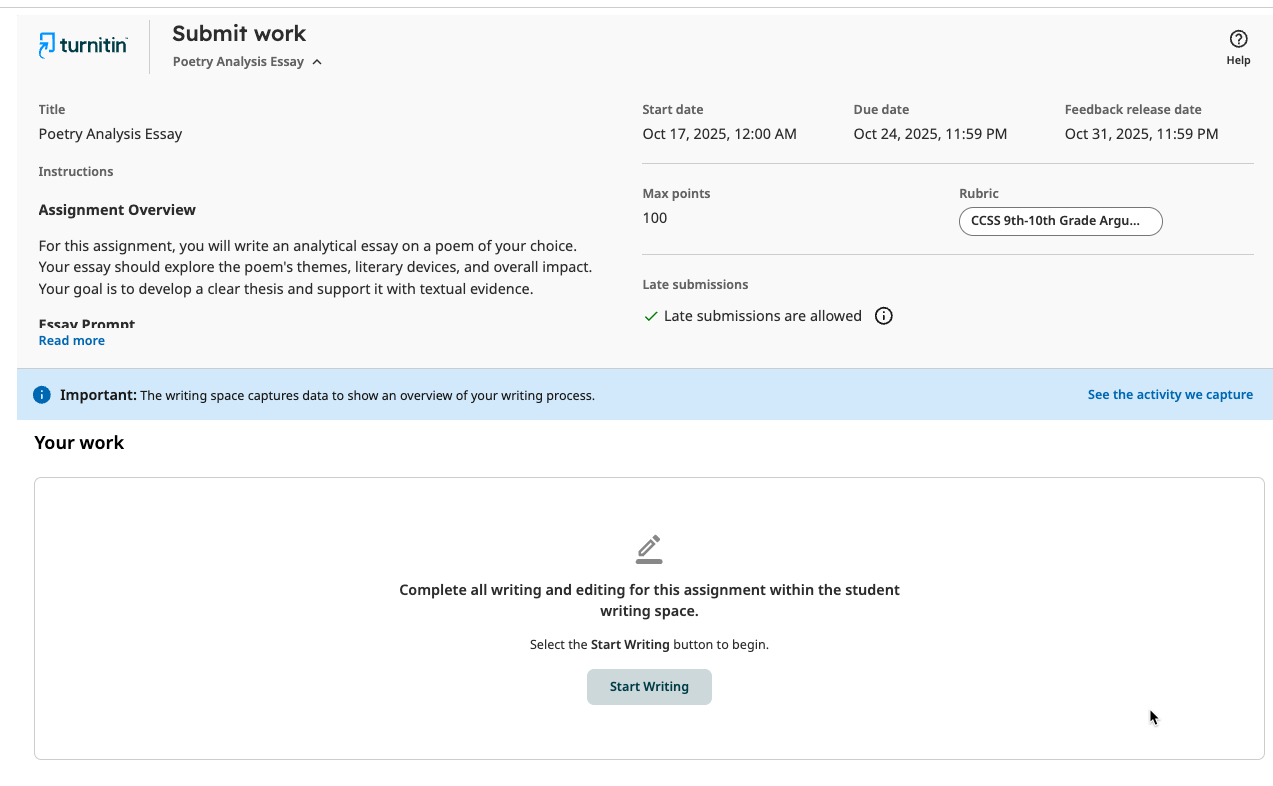Click the pencil icon above the writing instructions

click(x=649, y=548)
